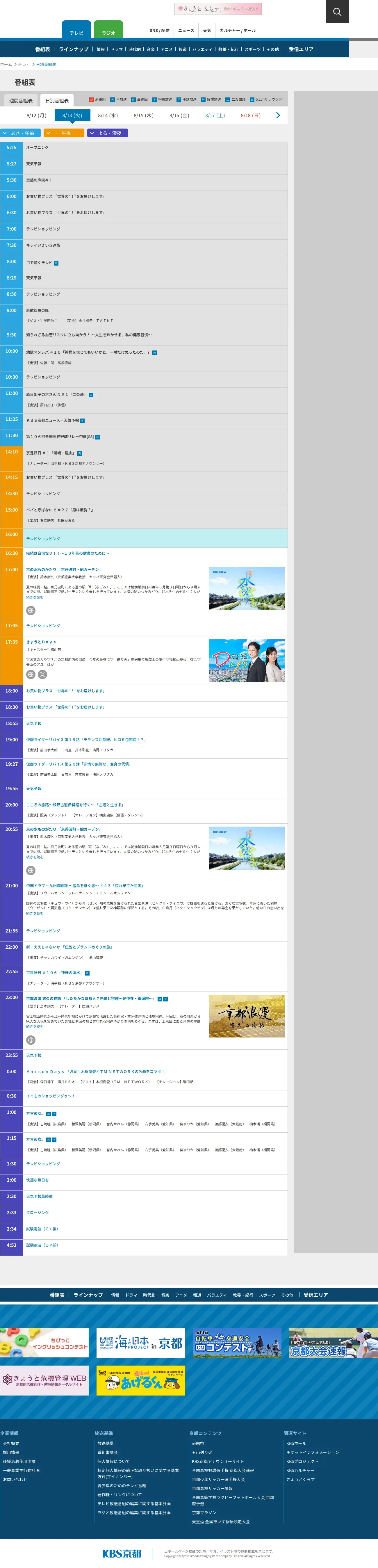Click the 解説放送 legend icon
The width and height of the screenshot is (378, 1568).
click(x=203, y=99)
